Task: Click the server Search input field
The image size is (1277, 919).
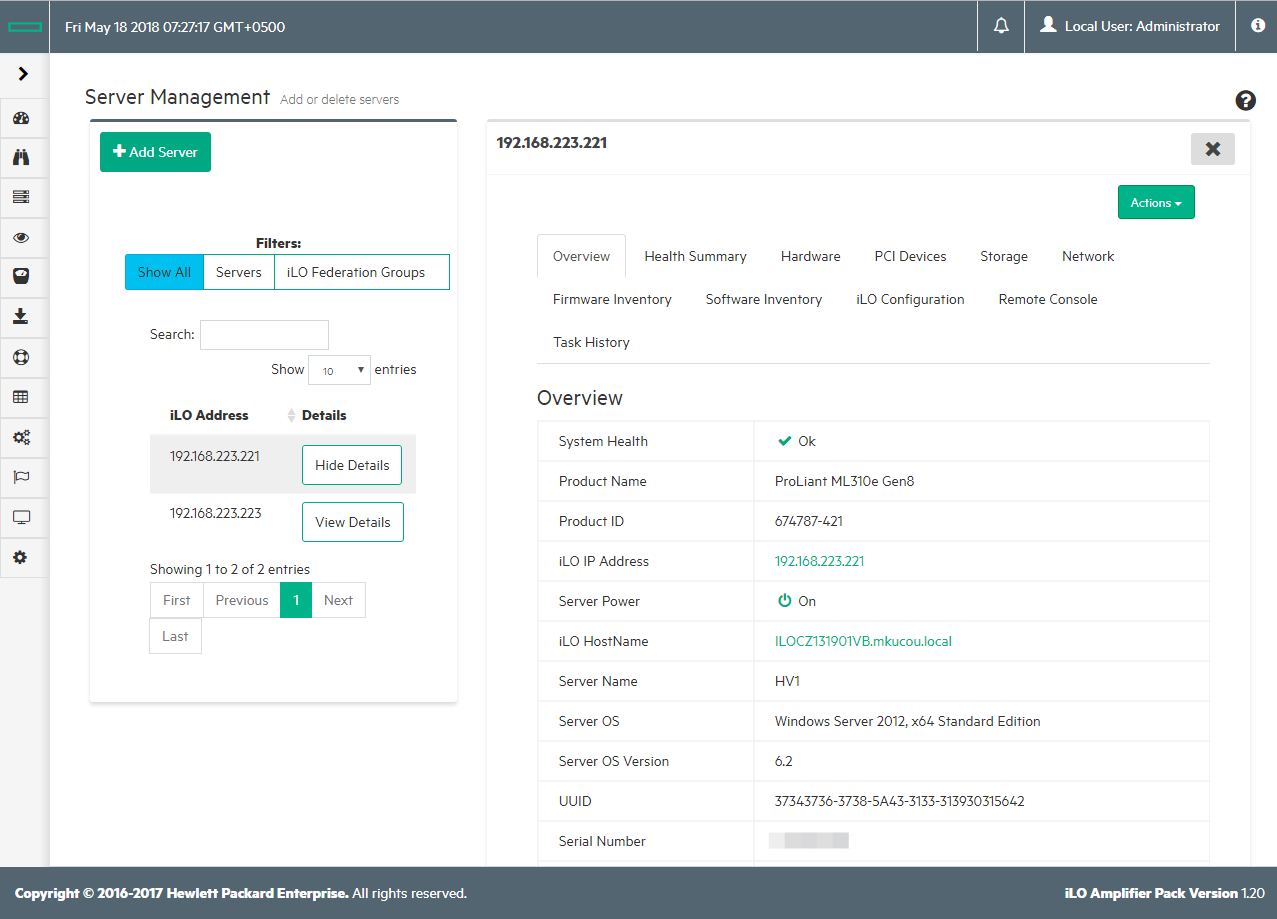Action: (x=264, y=335)
